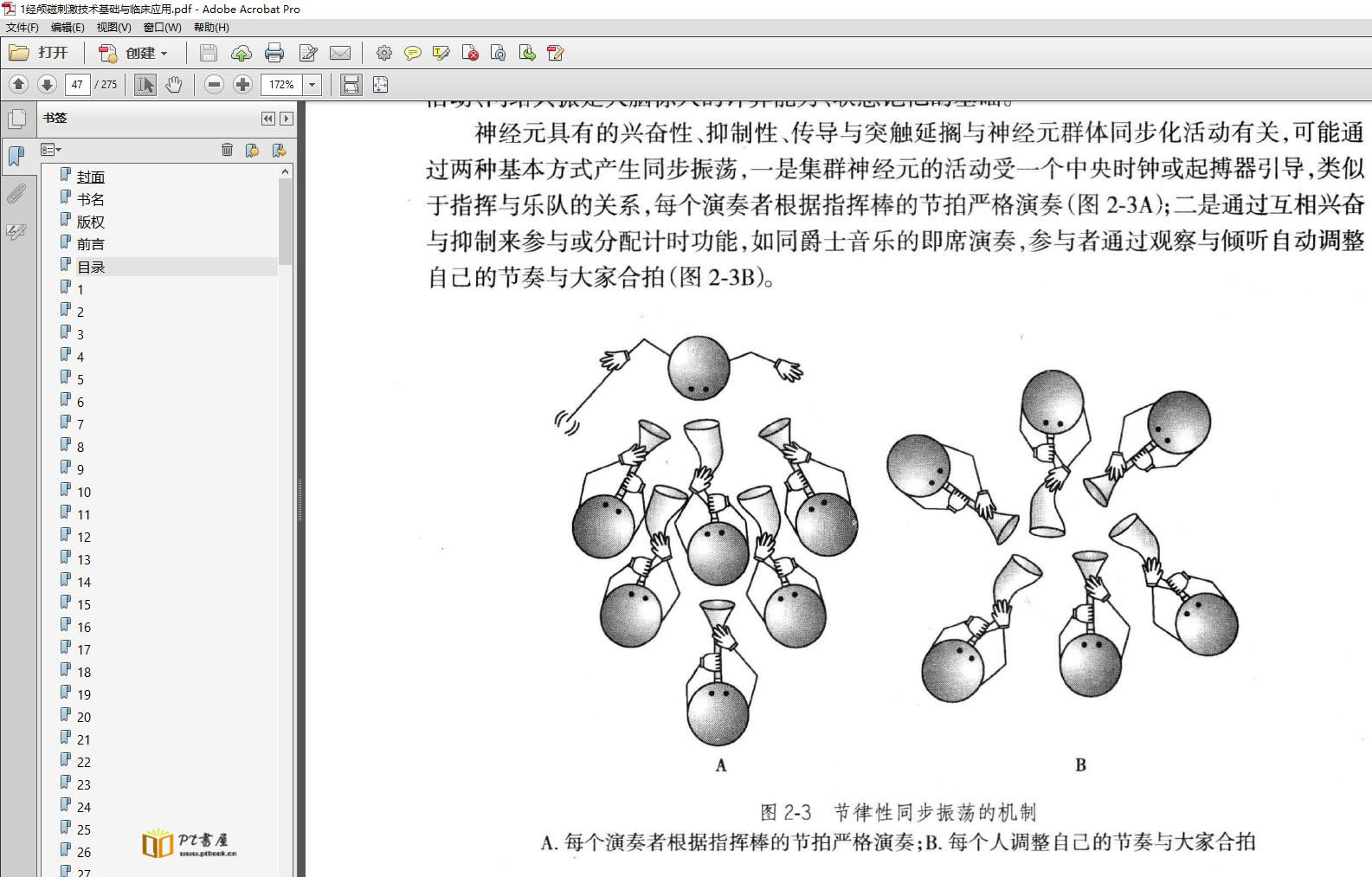1372x877 pixels.
Task: Jump to bookmark 22
Action: pos(84,762)
